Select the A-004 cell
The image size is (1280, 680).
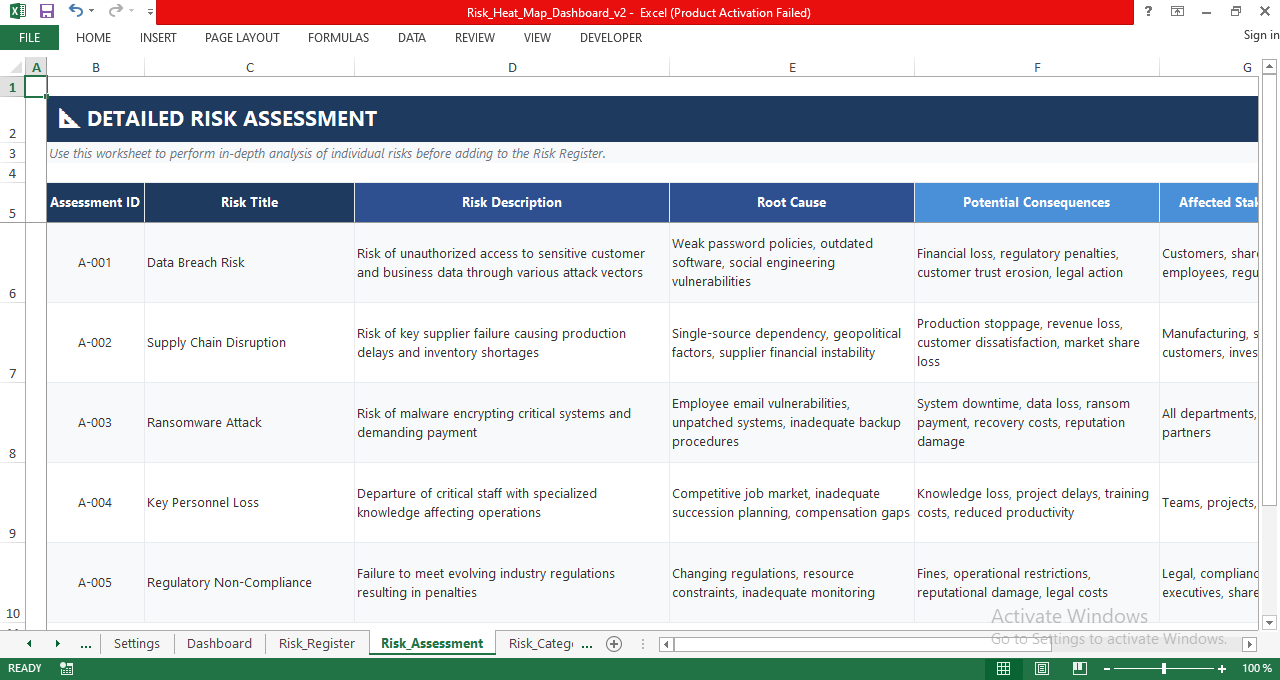pyautogui.click(x=95, y=503)
